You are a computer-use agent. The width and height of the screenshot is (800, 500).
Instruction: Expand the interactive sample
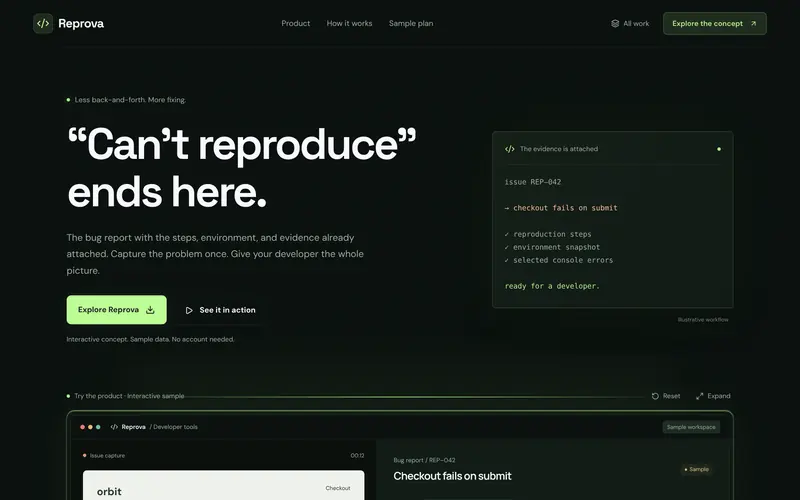click(x=713, y=396)
